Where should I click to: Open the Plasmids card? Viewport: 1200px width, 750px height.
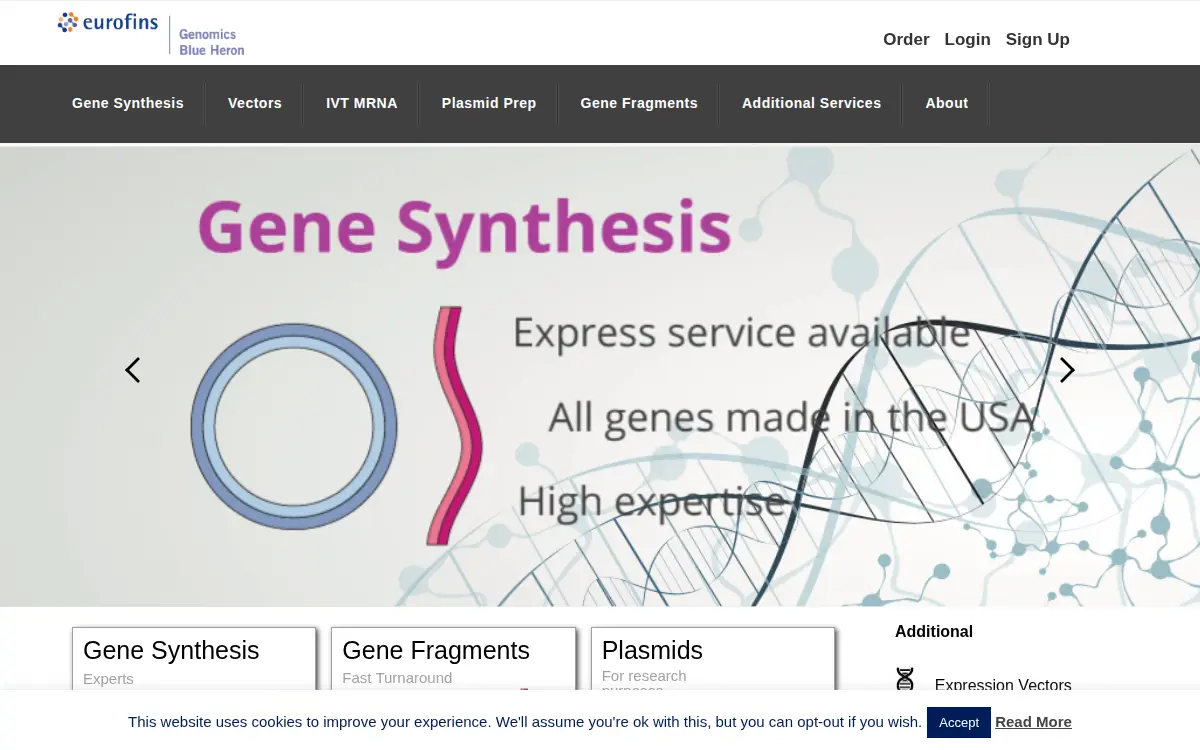pyautogui.click(x=713, y=659)
